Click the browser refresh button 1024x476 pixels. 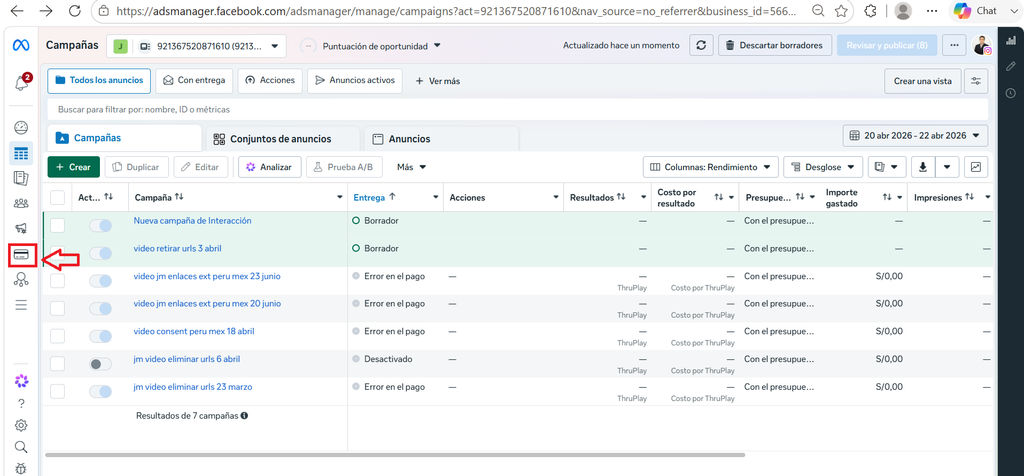coord(74,11)
